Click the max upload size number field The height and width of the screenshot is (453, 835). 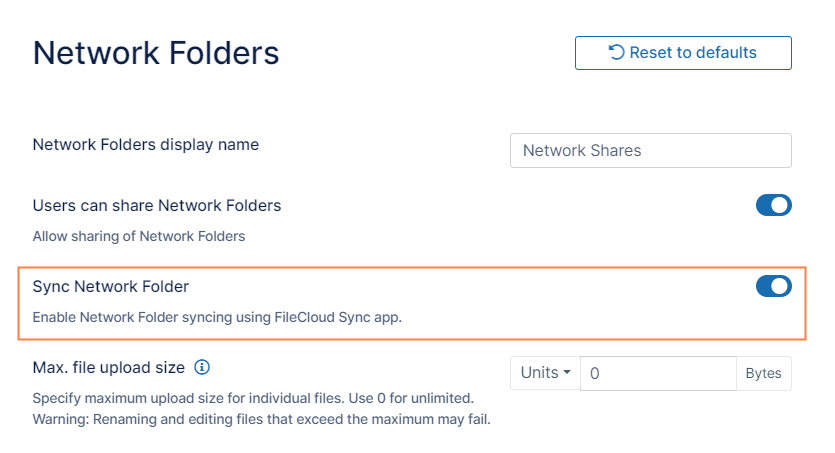(658, 373)
